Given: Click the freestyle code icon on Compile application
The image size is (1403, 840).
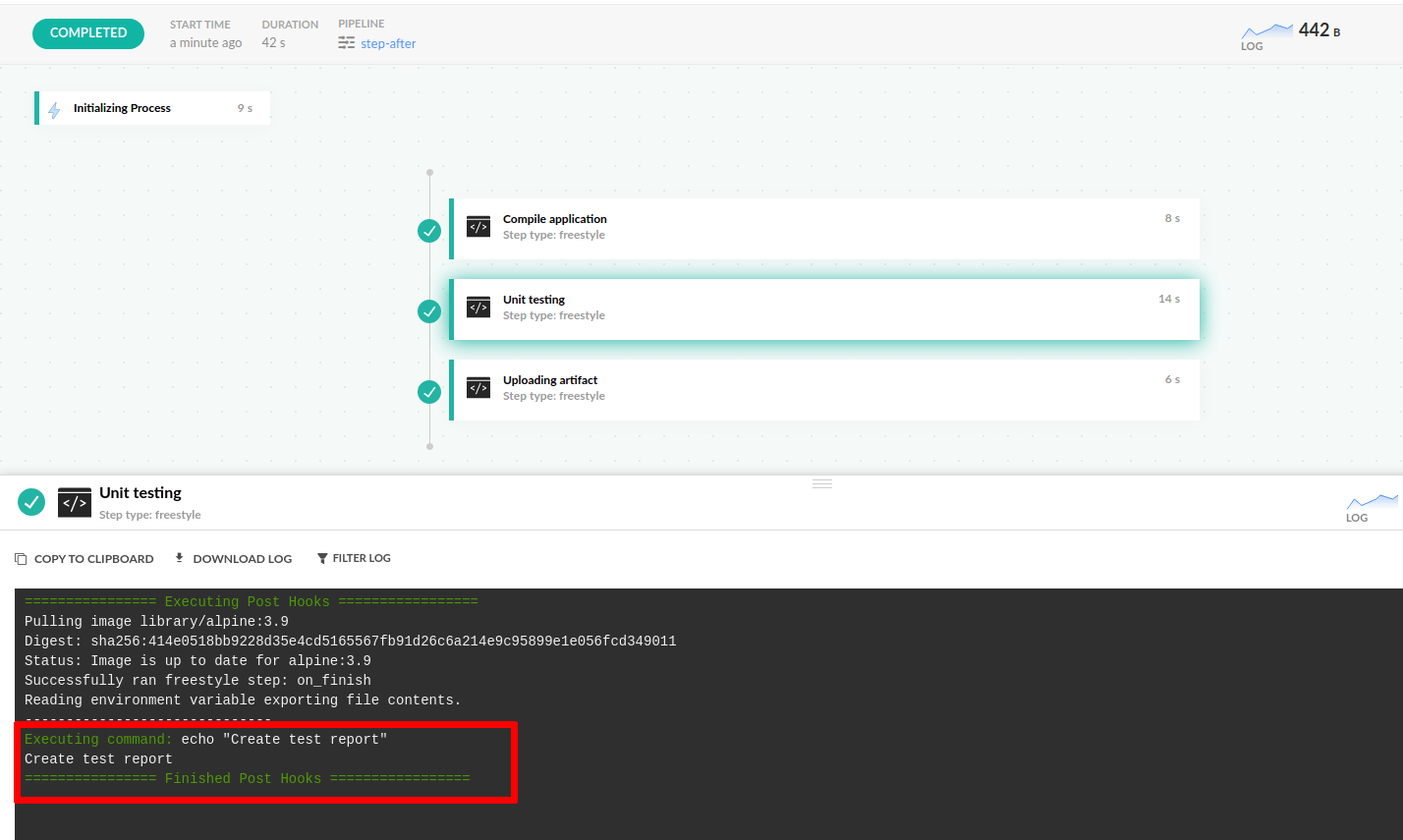Looking at the screenshot, I should click(478, 226).
